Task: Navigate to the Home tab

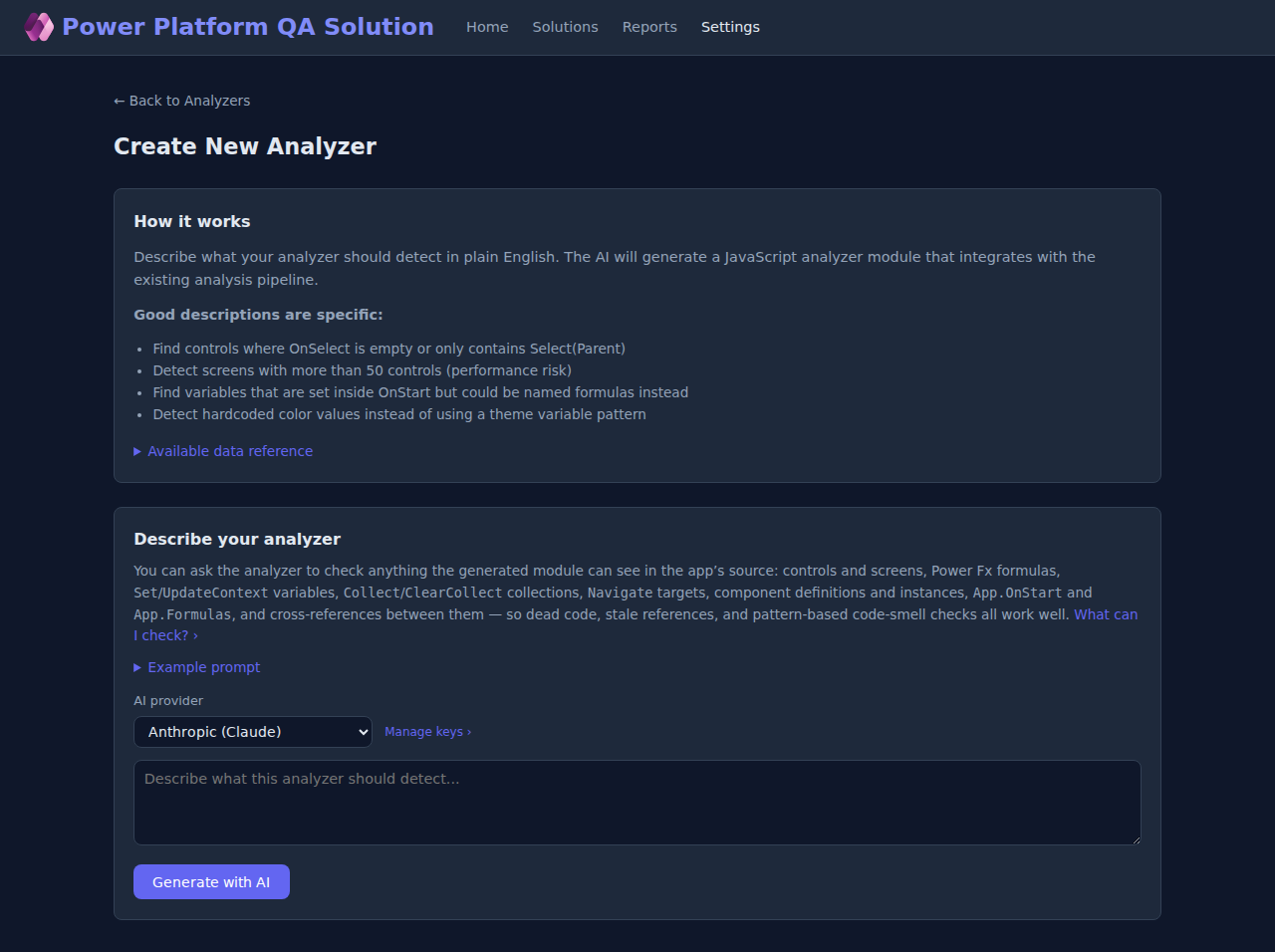Action: tap(487, 27)
